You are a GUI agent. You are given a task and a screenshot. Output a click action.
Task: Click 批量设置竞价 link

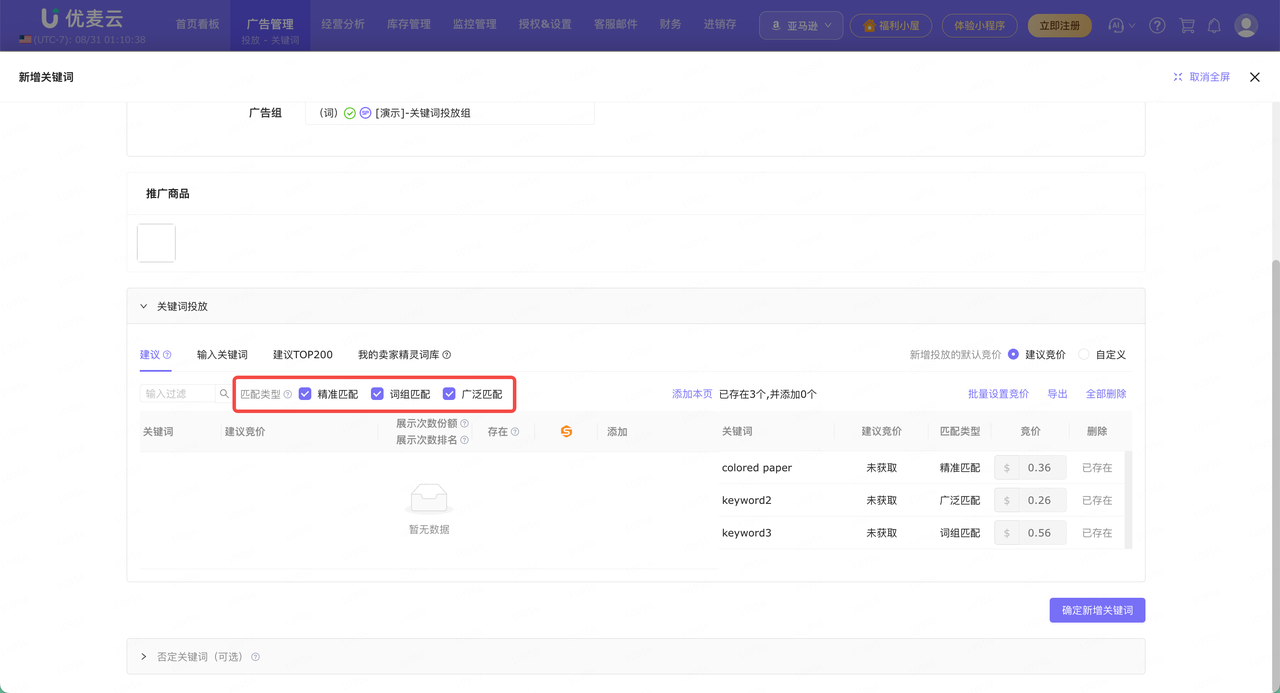(x=998, y=394)
